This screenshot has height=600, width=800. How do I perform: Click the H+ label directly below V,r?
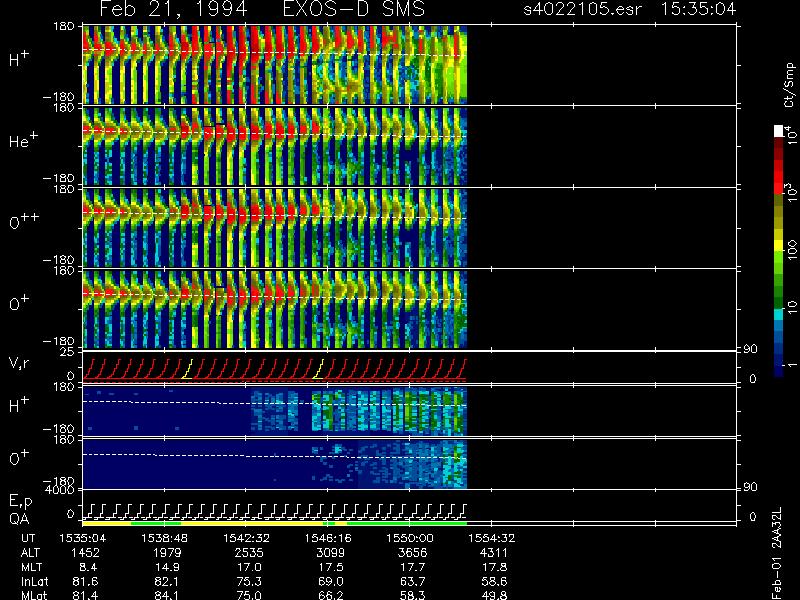pos(19,404)
